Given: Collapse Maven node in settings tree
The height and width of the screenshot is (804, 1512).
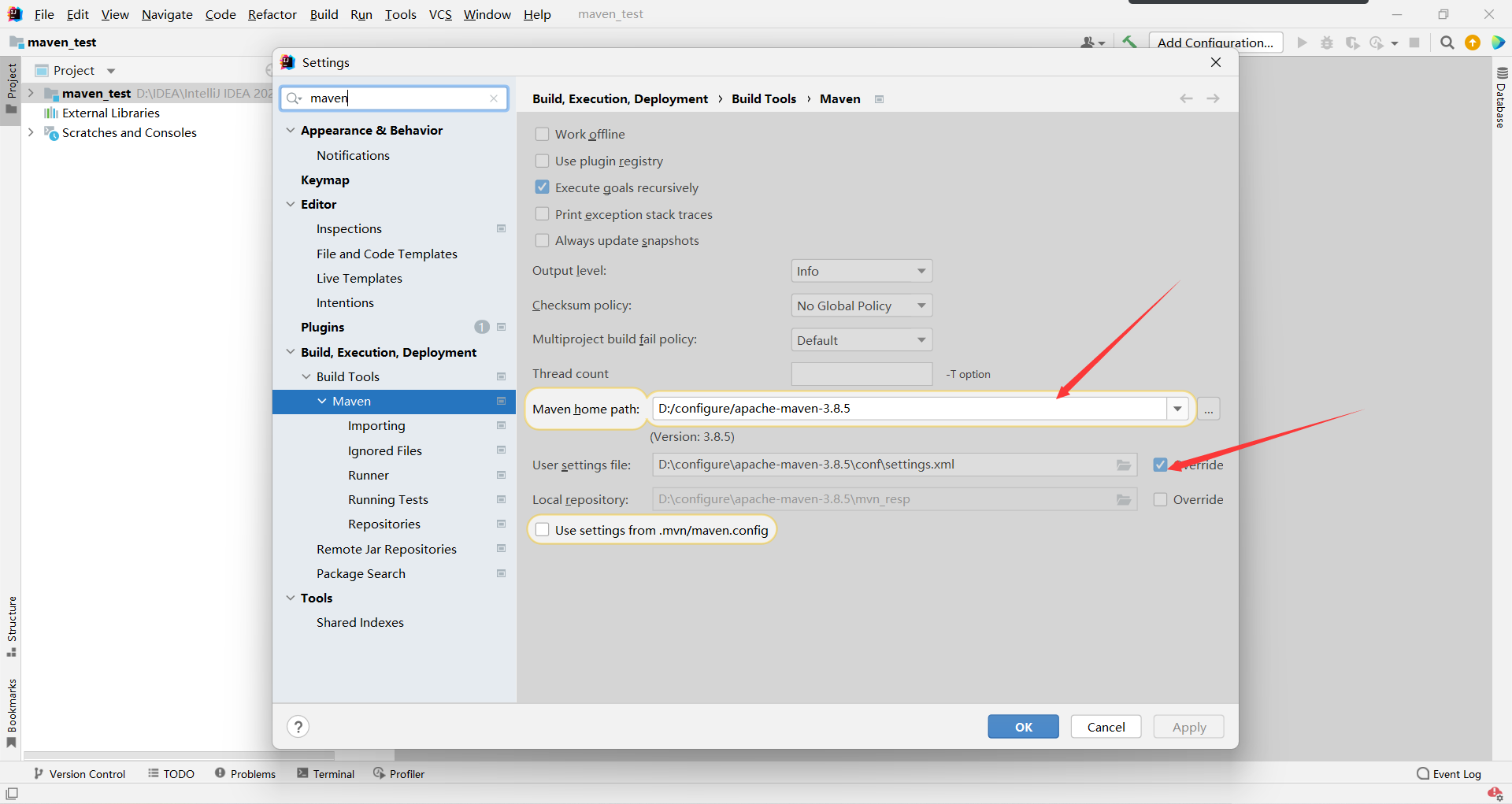Looking at the screenshot, I should click(x=322, y=401).
